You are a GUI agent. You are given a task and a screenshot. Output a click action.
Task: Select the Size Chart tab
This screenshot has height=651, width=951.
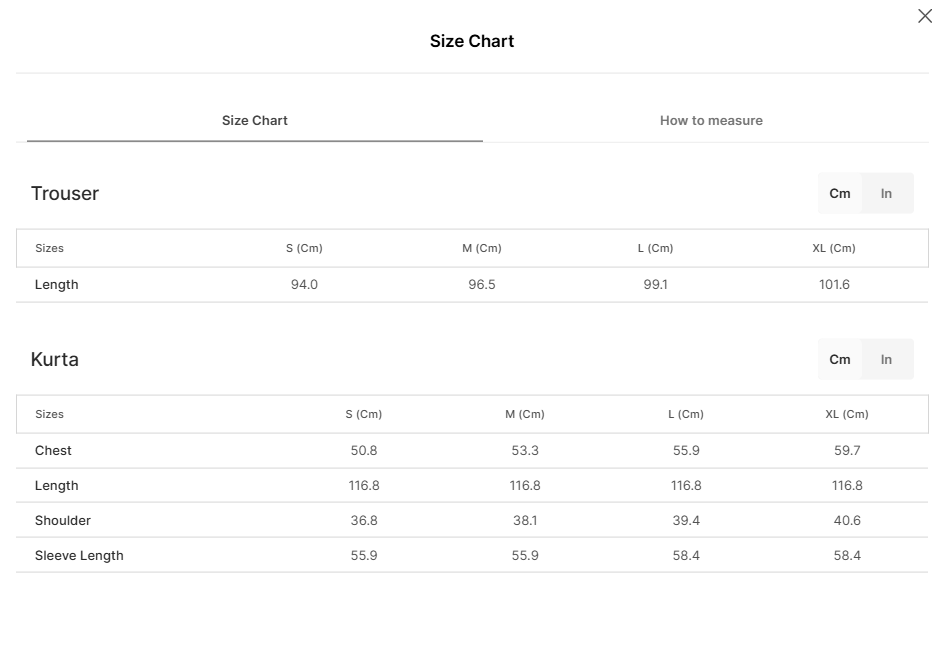tap(255, 120)
